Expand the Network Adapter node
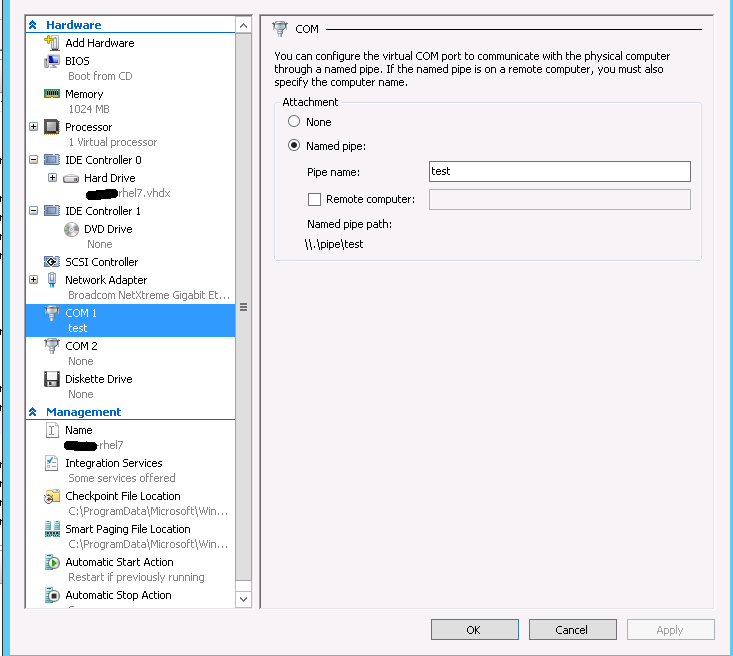733x656 pixels. [34, 280]
